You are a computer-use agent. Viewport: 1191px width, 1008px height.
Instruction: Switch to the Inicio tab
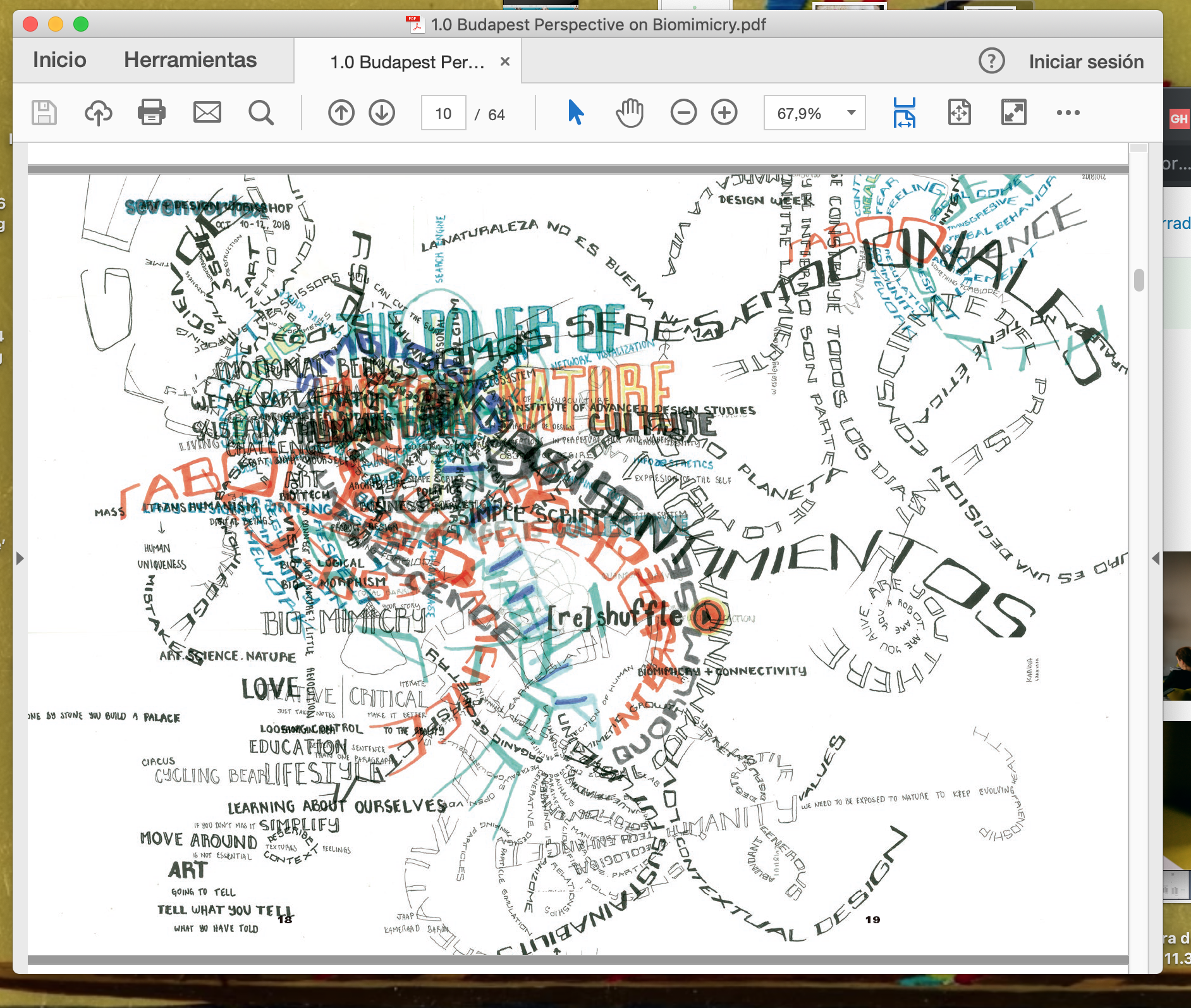(59, 60)
